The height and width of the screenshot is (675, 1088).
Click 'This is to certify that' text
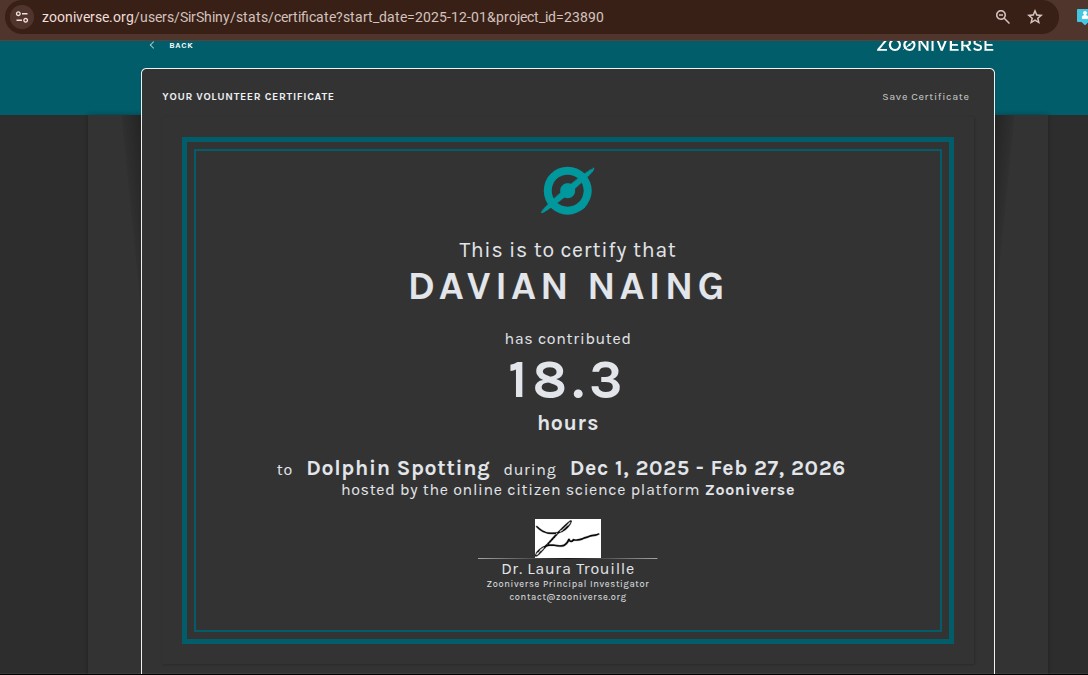pyautogui.click(x=568, y=250)
